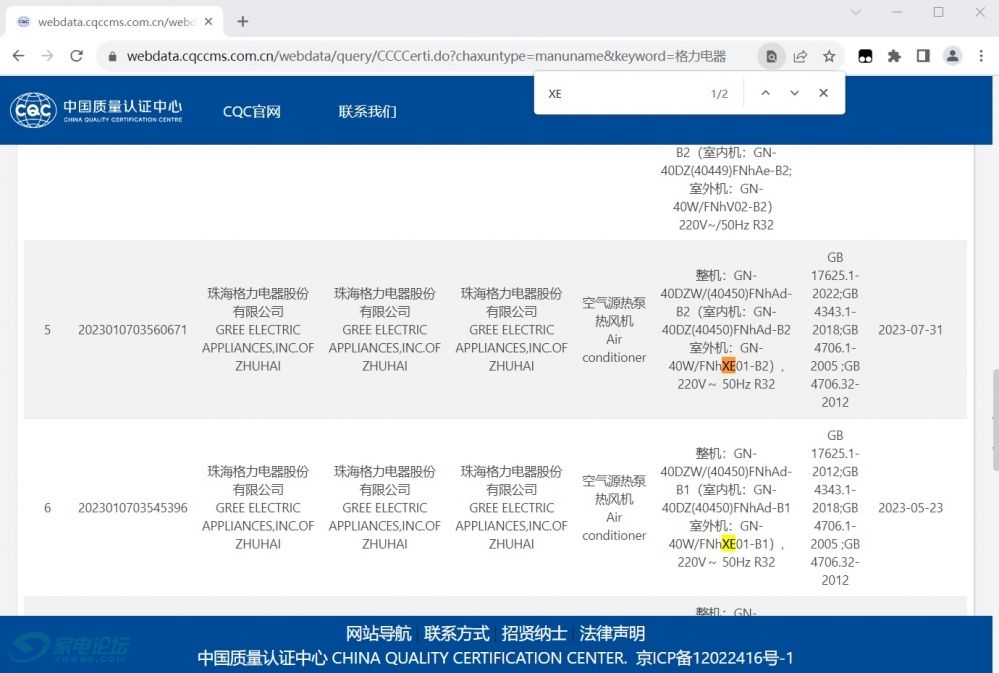The image size is (999, 673).
Task: Open the Extensions puzzle icon
Action: click(894, 56)
